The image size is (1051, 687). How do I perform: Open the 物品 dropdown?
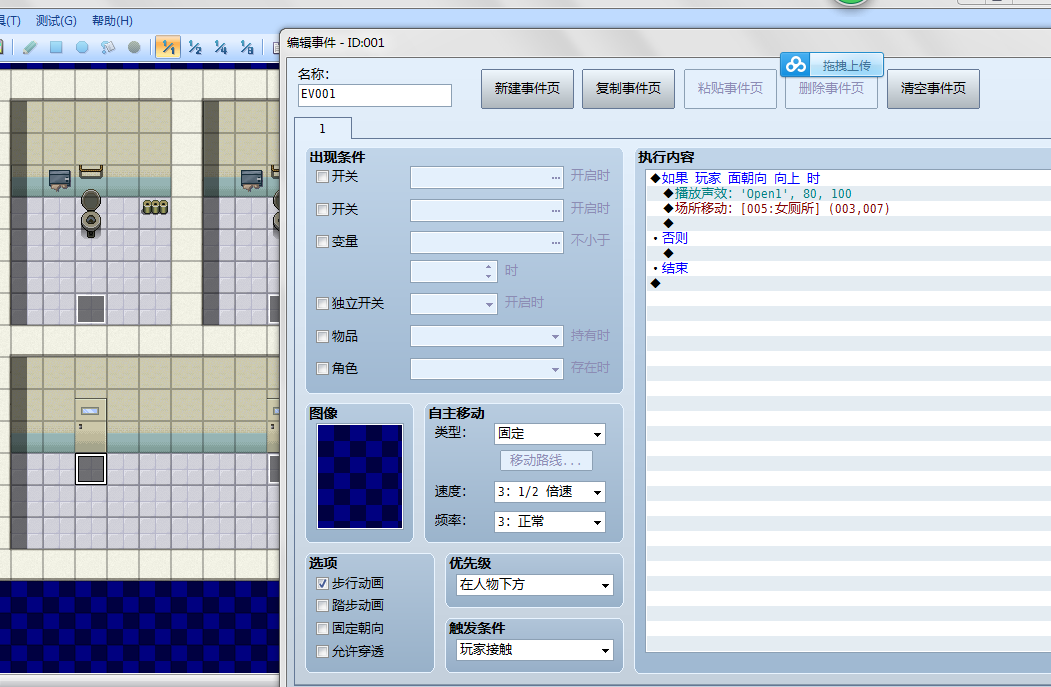(487, 336)
